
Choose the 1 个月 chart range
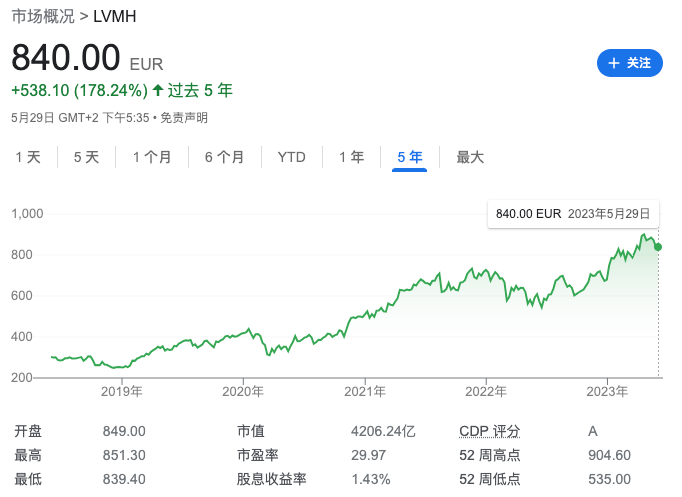(152, 157)
